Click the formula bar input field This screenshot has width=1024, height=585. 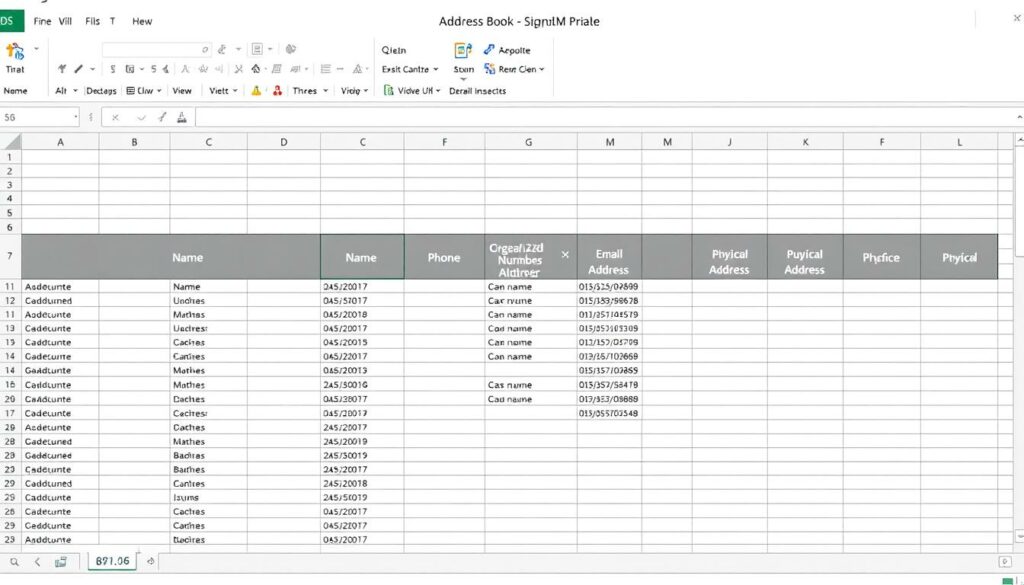pos(600,117)
